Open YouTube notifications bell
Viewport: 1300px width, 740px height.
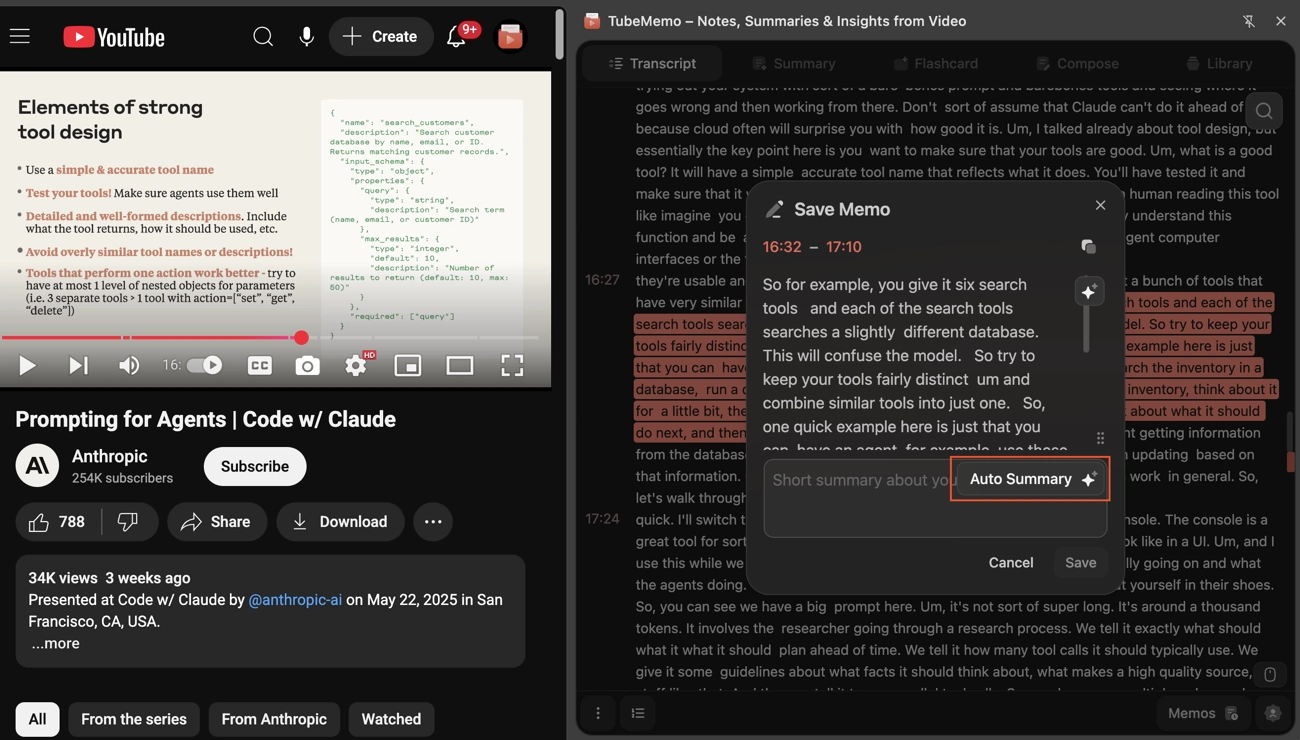coord(456,37)
